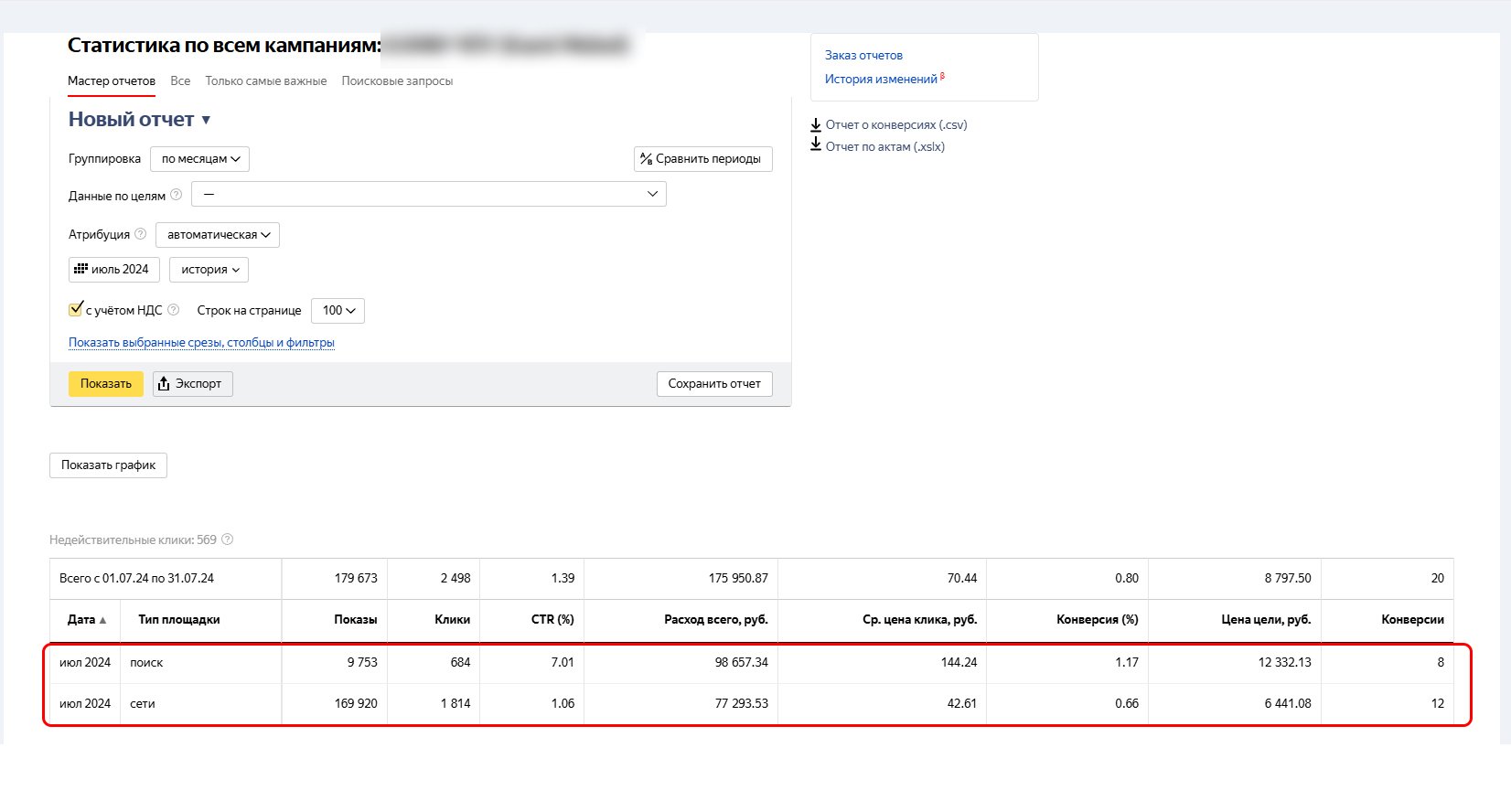This screenshot has width=1511, height=812.
Task: Click the help icon next to Данные по целям
Action: click(x=177, y=195)
